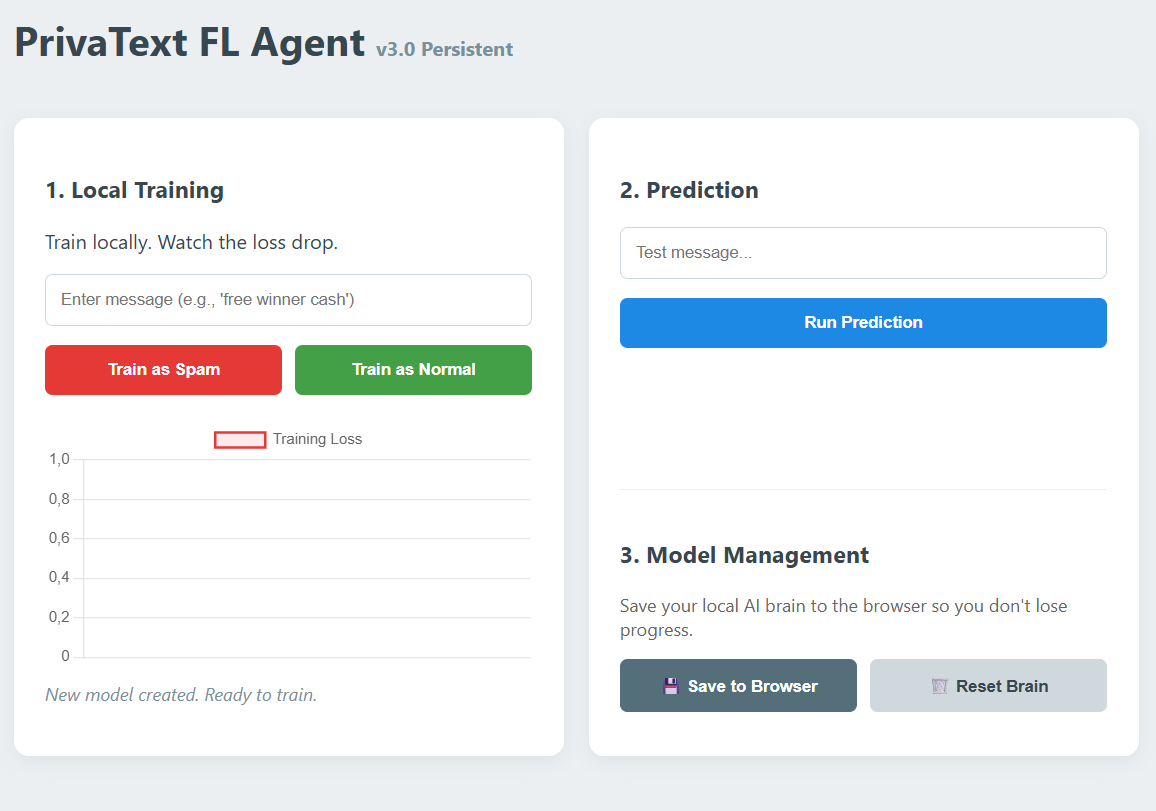Click the 0,4 y-axis tick label

point(59,577)
